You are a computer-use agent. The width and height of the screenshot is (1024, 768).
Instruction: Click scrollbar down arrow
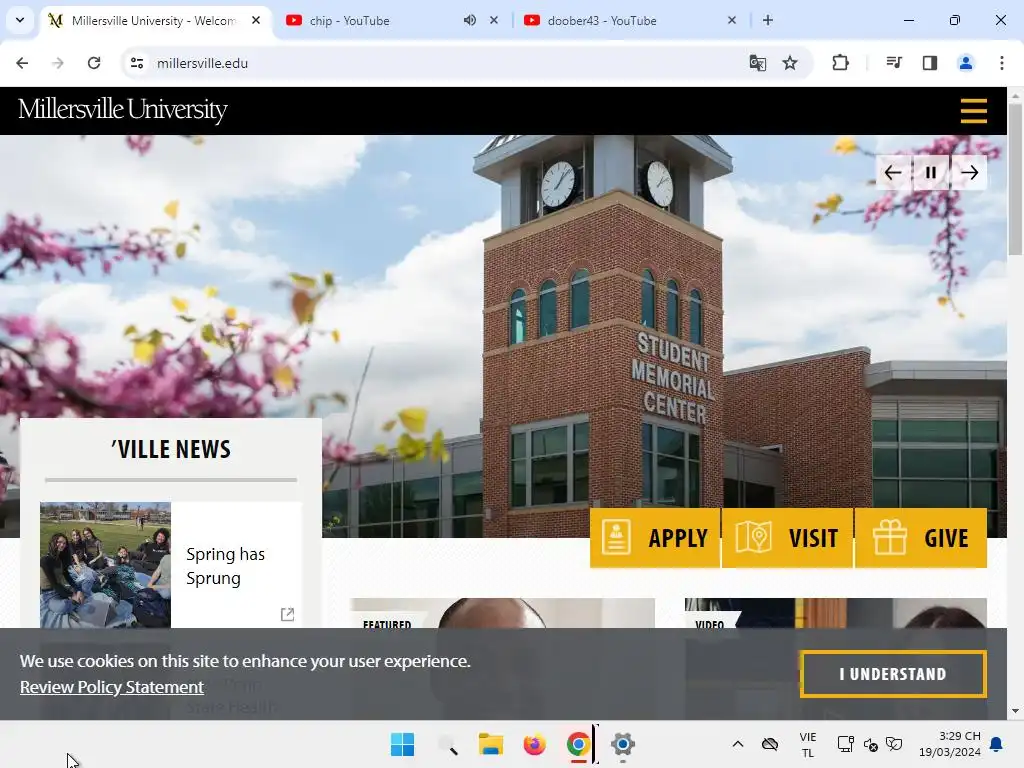click(x=1015, y=711)
